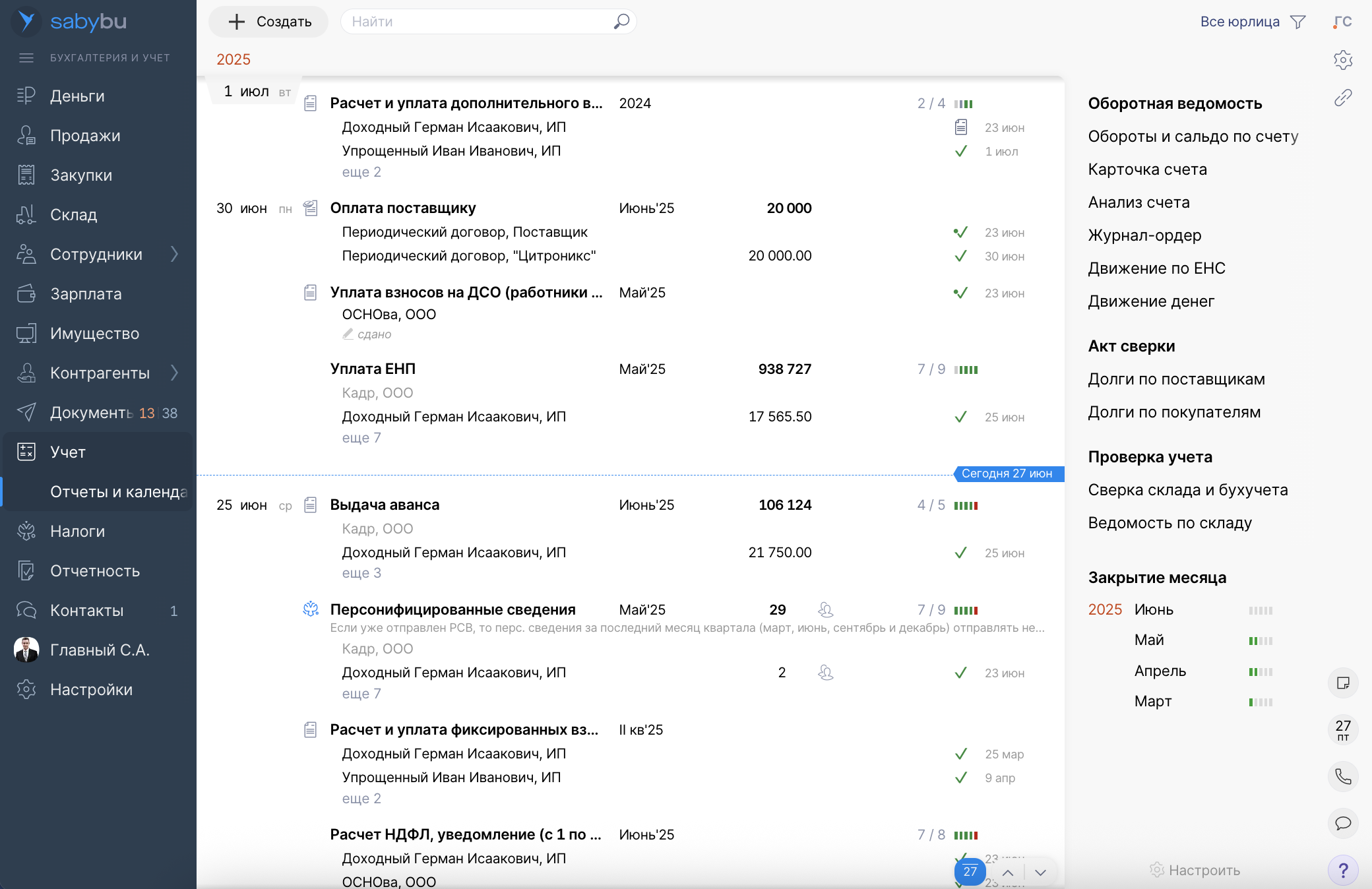This screenshot has width=1372, height=889.
Task: Toggle the hamburger menu in the sidebar
Action: point(26,58)
